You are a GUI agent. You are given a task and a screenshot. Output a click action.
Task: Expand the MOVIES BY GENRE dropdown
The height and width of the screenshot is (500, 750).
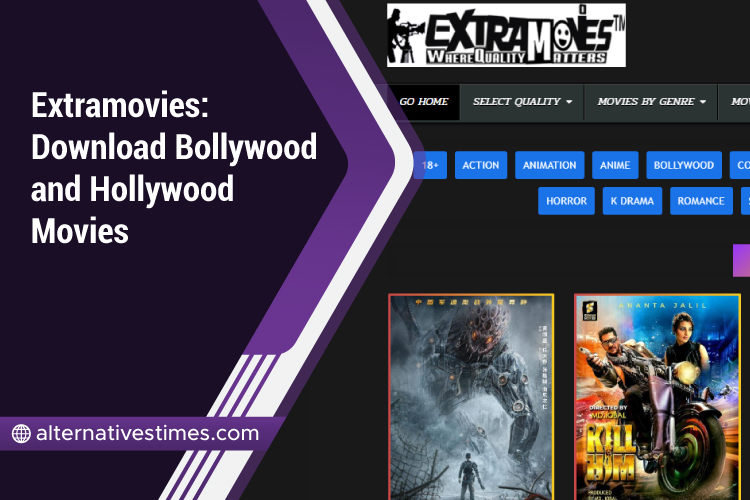(x=651, y=102)
